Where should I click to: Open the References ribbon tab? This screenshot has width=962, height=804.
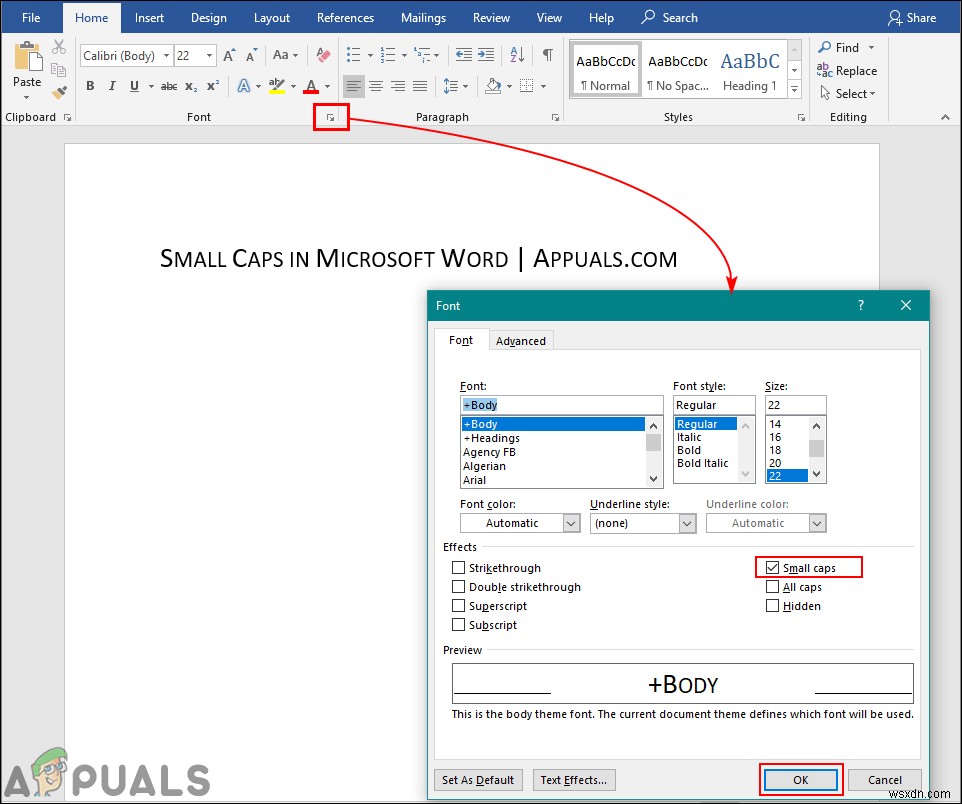[345, 17]
